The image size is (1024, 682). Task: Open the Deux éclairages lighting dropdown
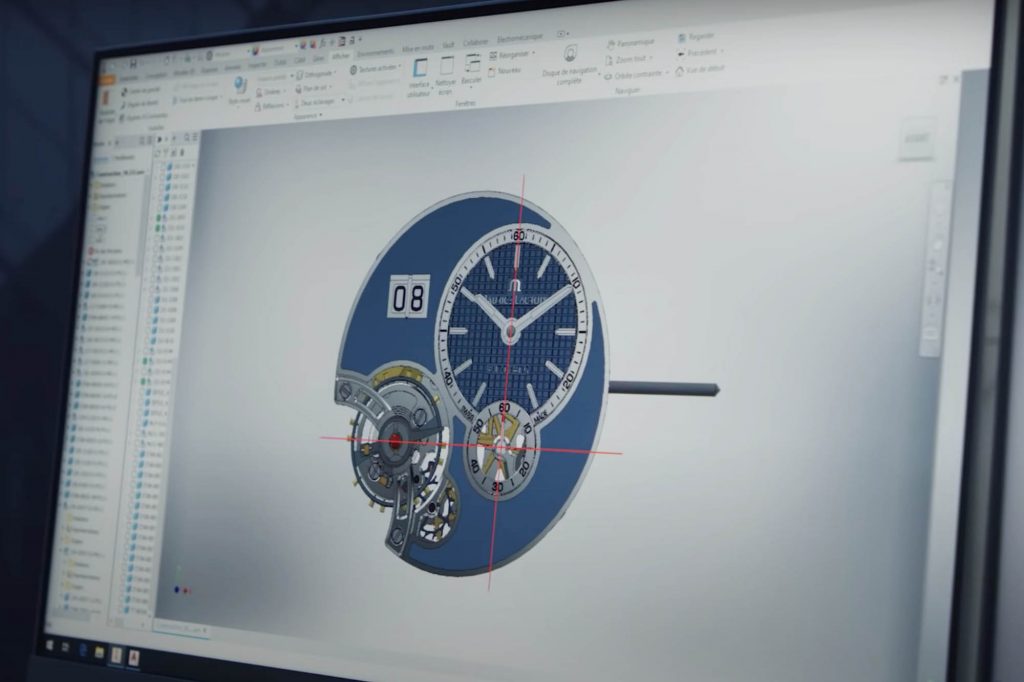(x=318, y=103)
